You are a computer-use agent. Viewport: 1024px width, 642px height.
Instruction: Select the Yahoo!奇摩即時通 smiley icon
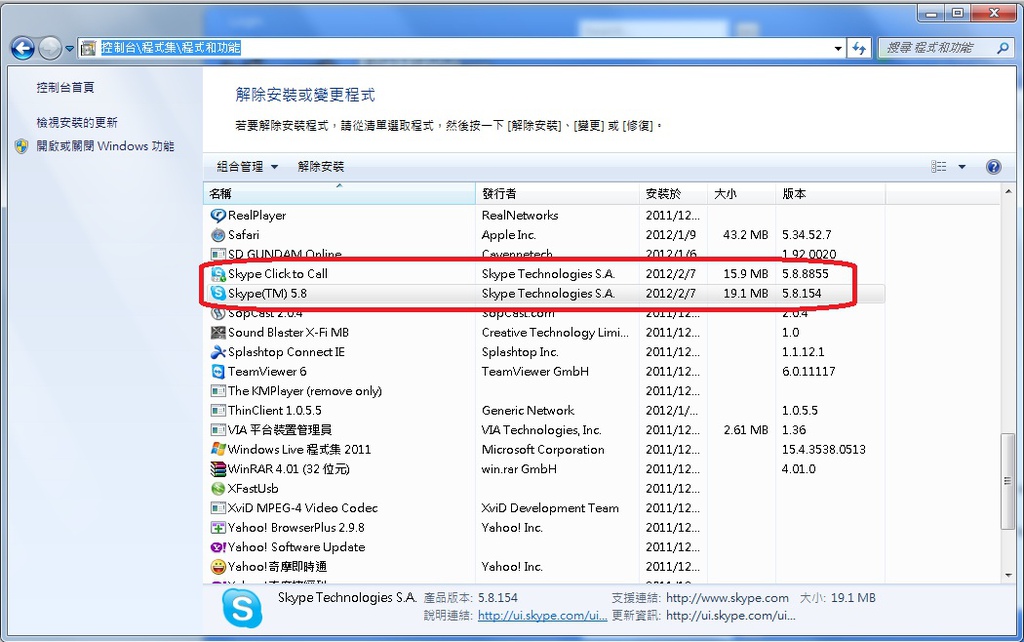coord(217,567)
